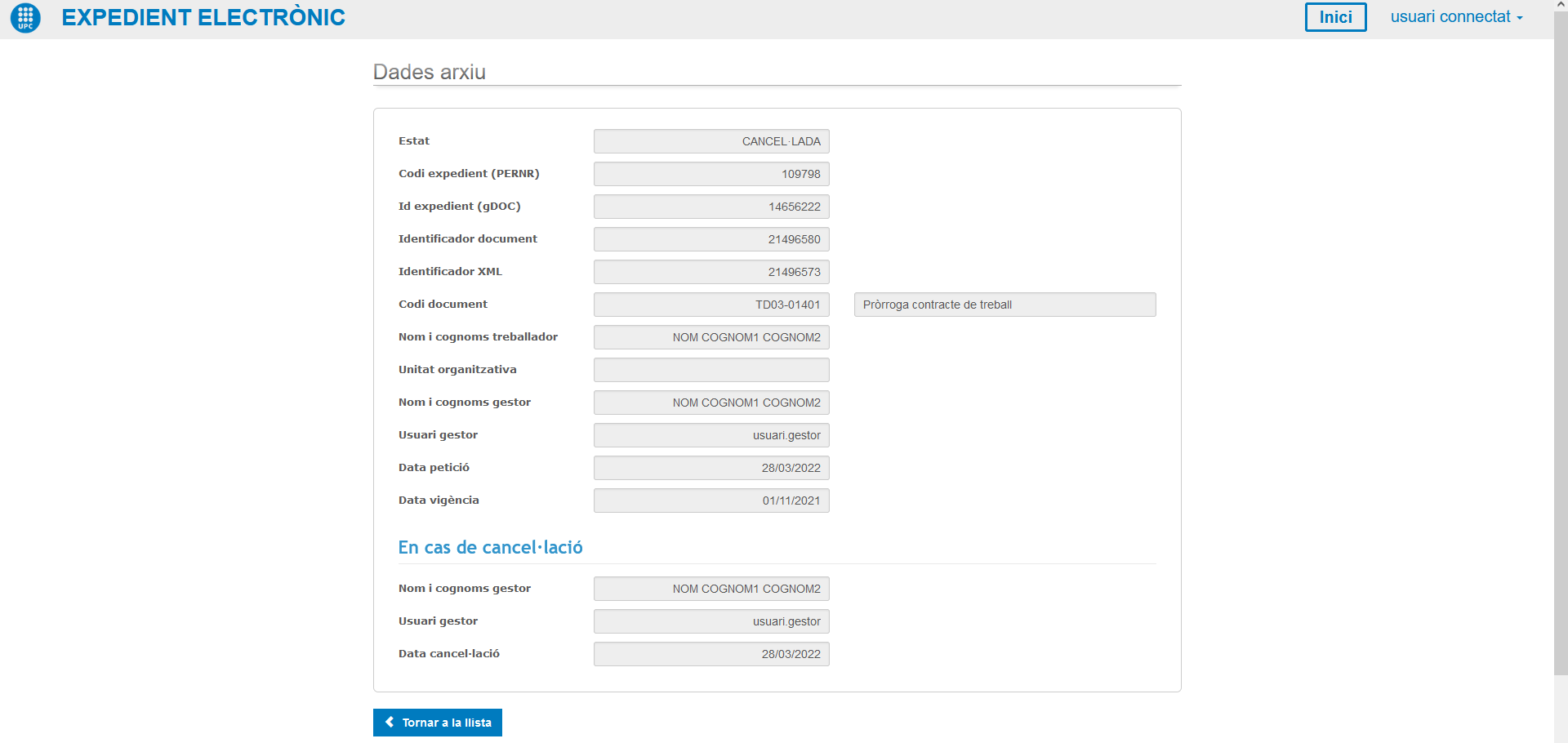This screenshot has height=743, width=1568.
Task: Click the UPC logo icon
Action: (x=25, y=17)
